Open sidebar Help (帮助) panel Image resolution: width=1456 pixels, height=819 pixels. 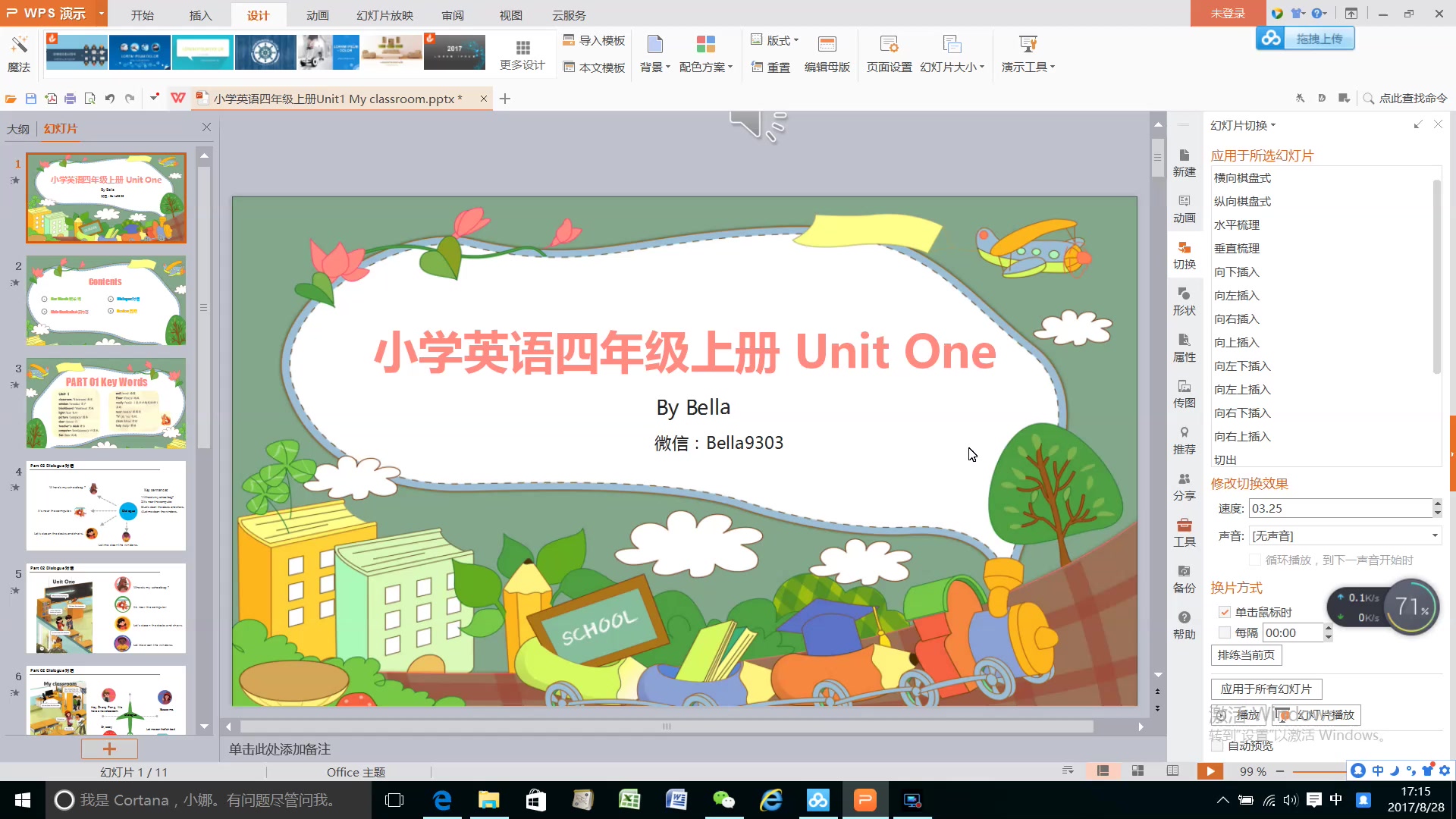click(1184, 626)
